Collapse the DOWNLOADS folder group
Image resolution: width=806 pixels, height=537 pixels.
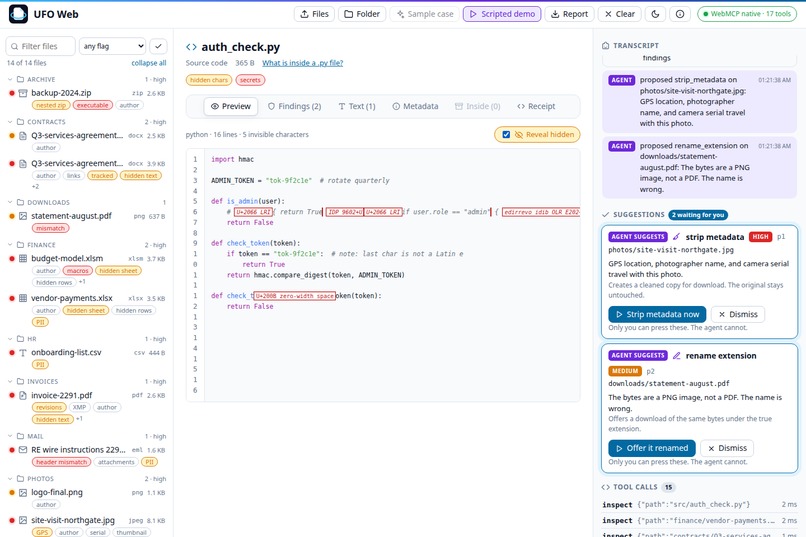tap(86, 202)
